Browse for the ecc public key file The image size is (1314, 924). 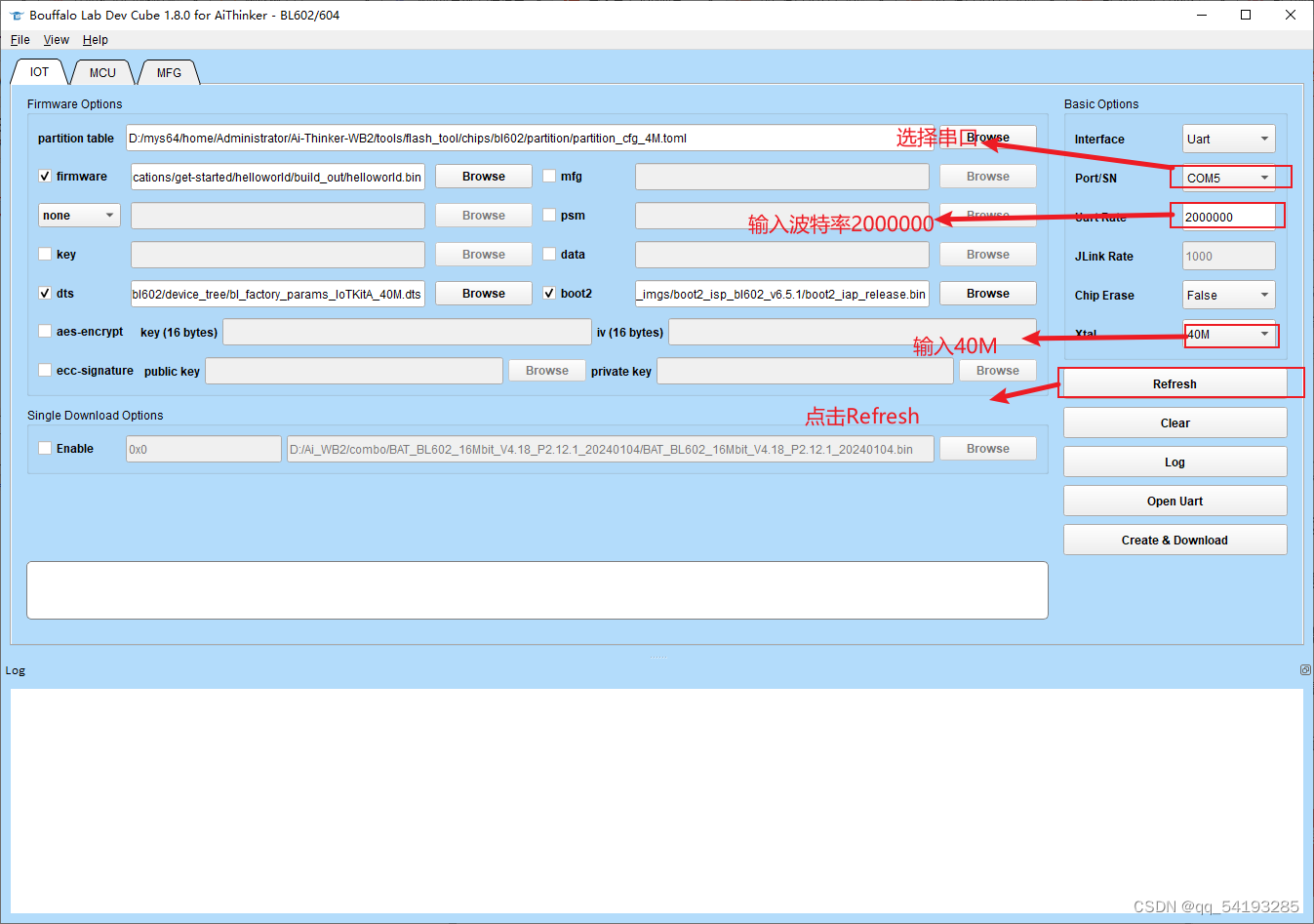[547, 371]
